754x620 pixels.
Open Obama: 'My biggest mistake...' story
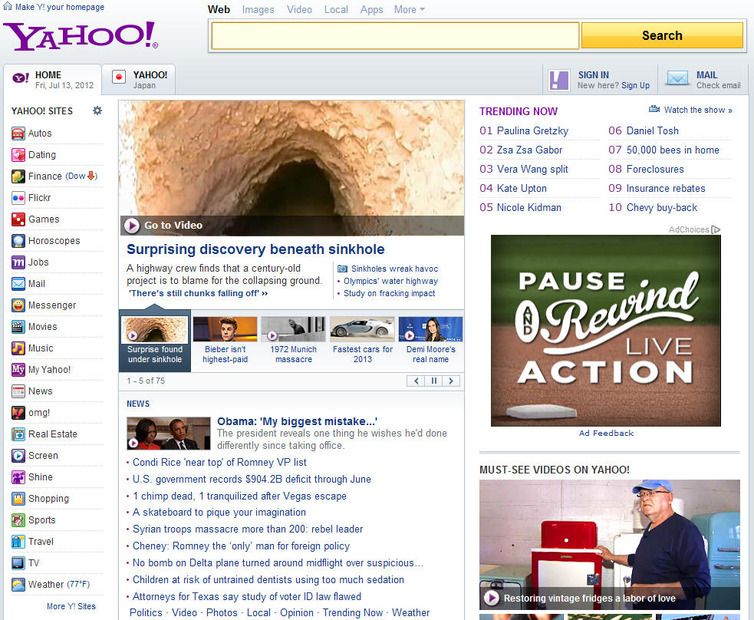[297, 421]
